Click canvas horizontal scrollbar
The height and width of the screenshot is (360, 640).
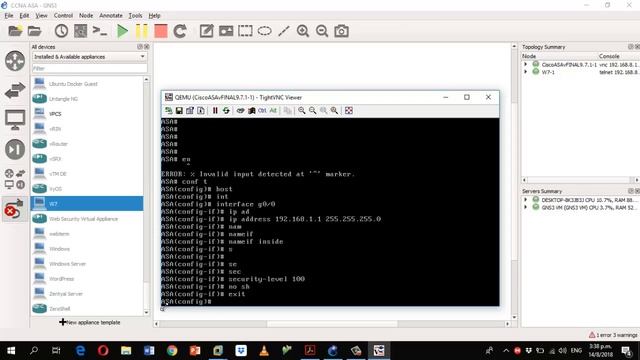tap(332, 324)
